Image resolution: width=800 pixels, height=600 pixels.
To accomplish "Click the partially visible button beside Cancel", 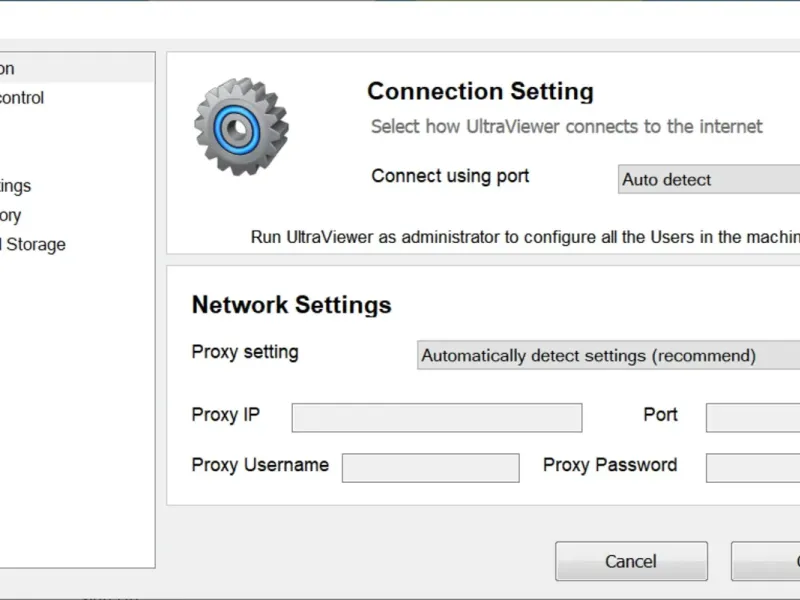I will coord(767,561).
